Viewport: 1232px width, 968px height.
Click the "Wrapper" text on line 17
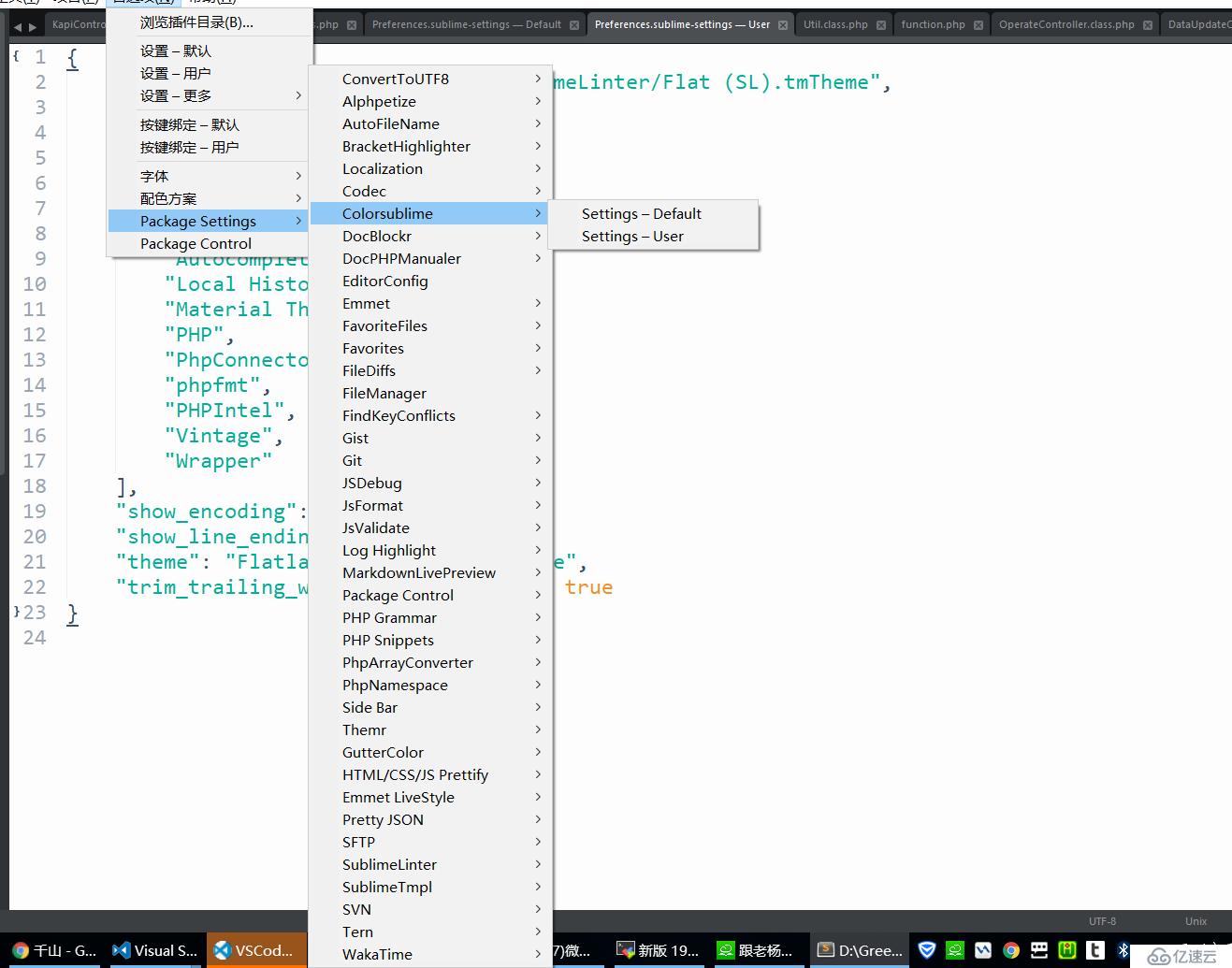[218, 461]
